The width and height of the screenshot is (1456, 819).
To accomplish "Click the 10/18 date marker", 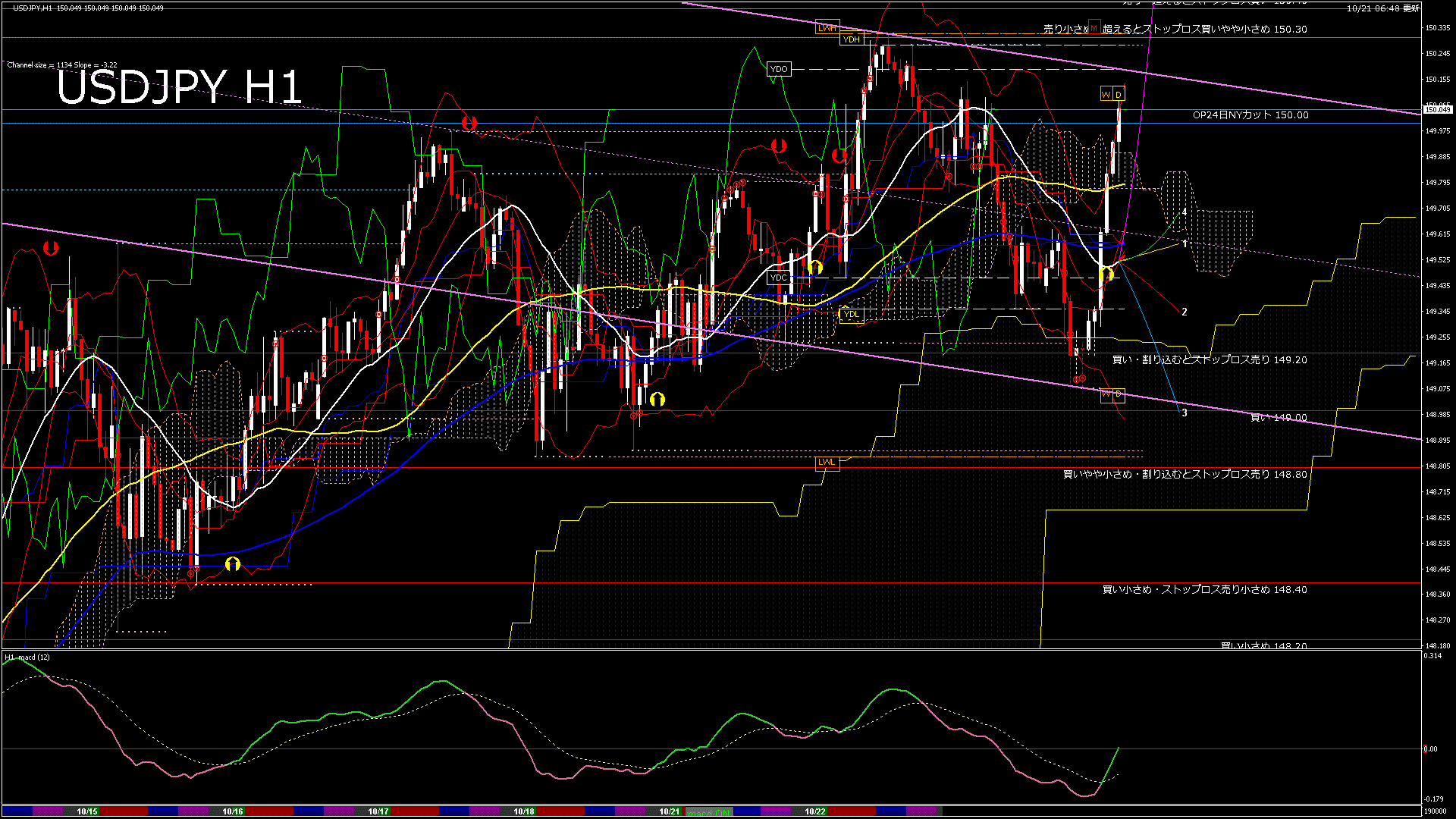I will pyautogui.click(x=524, y=811).
